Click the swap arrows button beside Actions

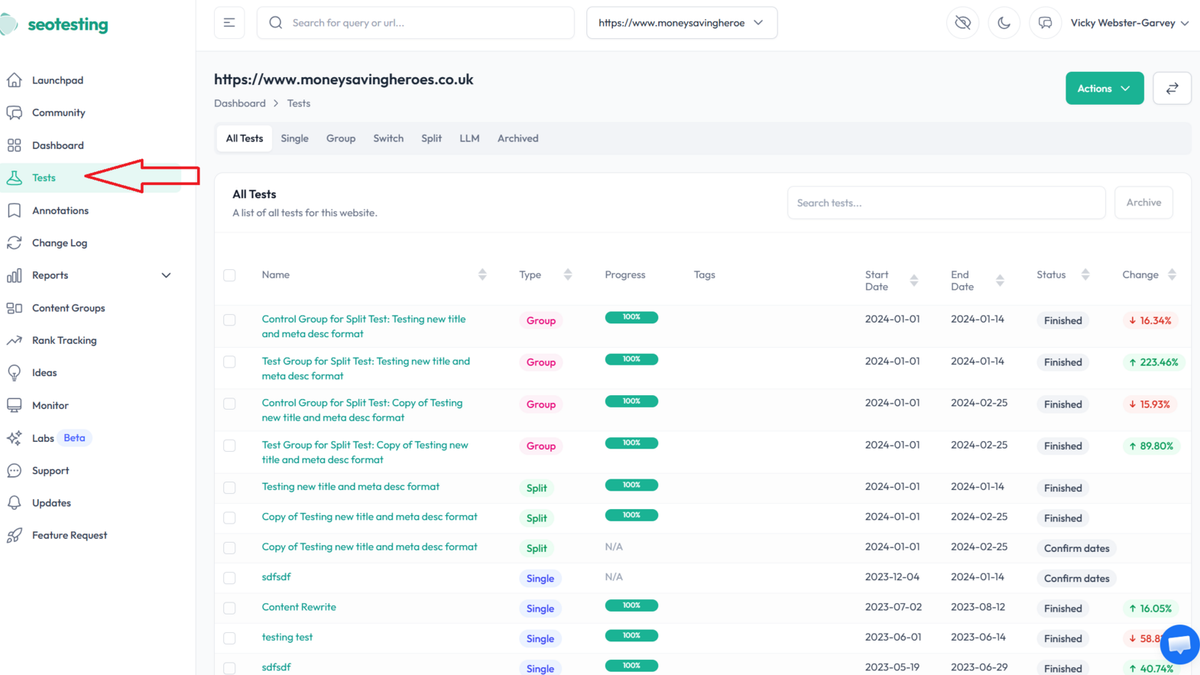(x=1172, y=88)
